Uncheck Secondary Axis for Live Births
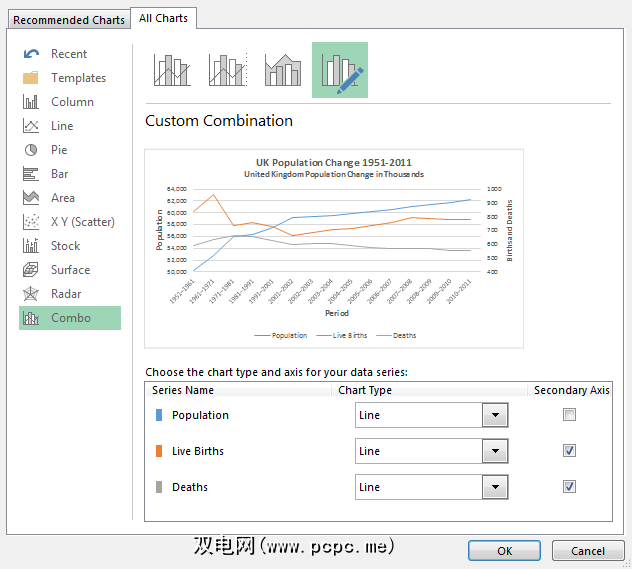This screenshot has height=569, width=632. point(569,451)
